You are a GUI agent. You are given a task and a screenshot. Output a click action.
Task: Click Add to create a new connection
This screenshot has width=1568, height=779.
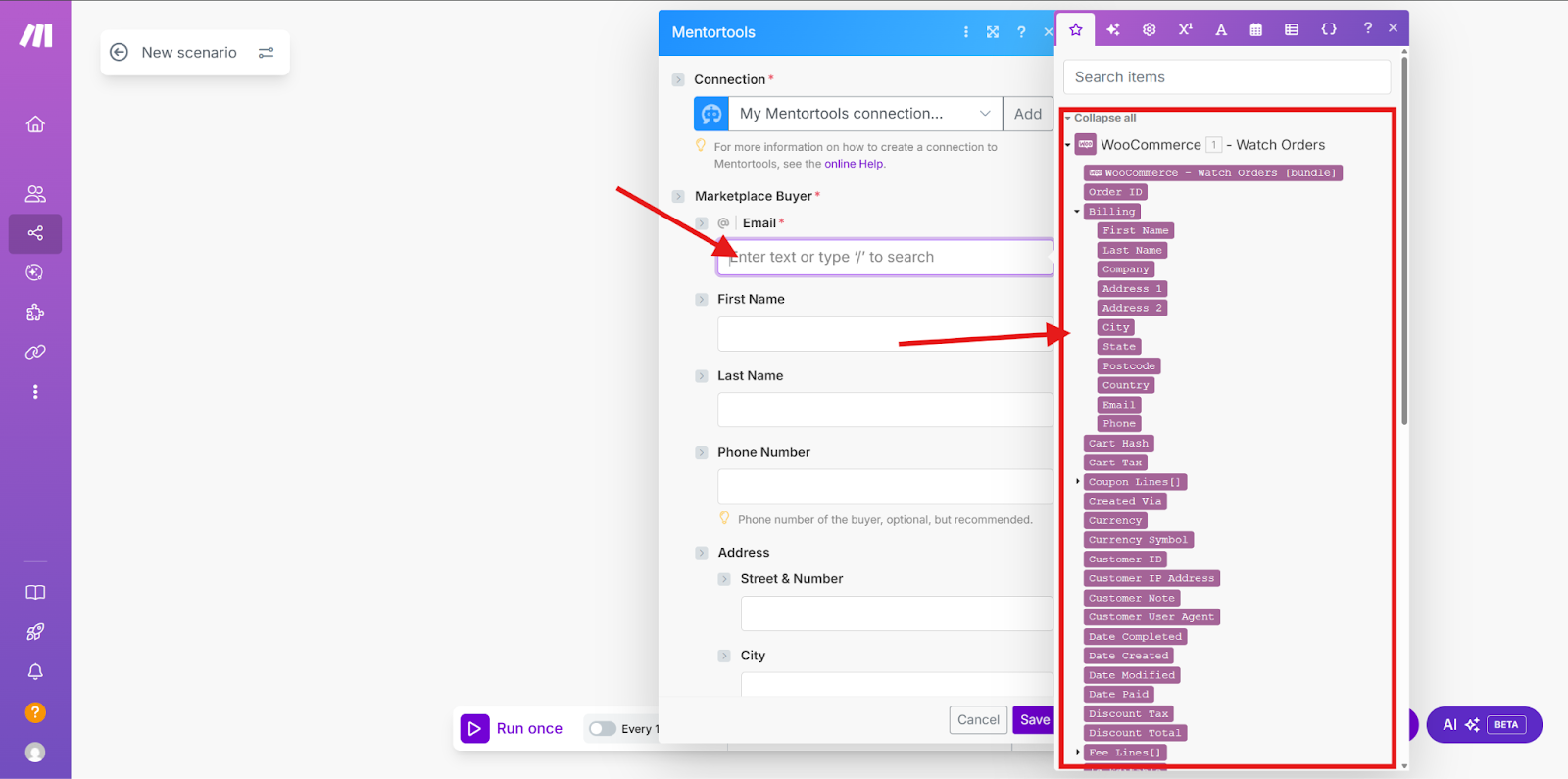tap(1028, 114)
